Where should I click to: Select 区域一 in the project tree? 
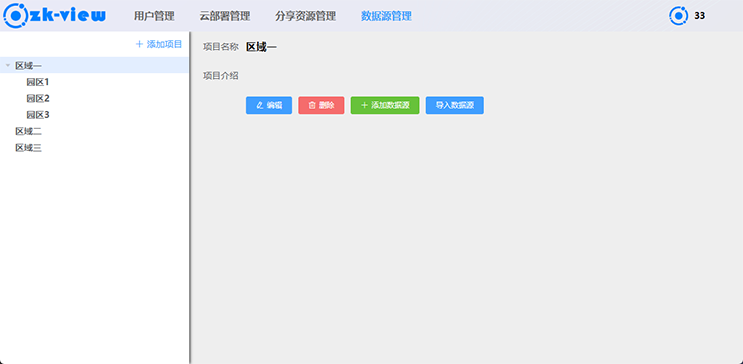94,65
